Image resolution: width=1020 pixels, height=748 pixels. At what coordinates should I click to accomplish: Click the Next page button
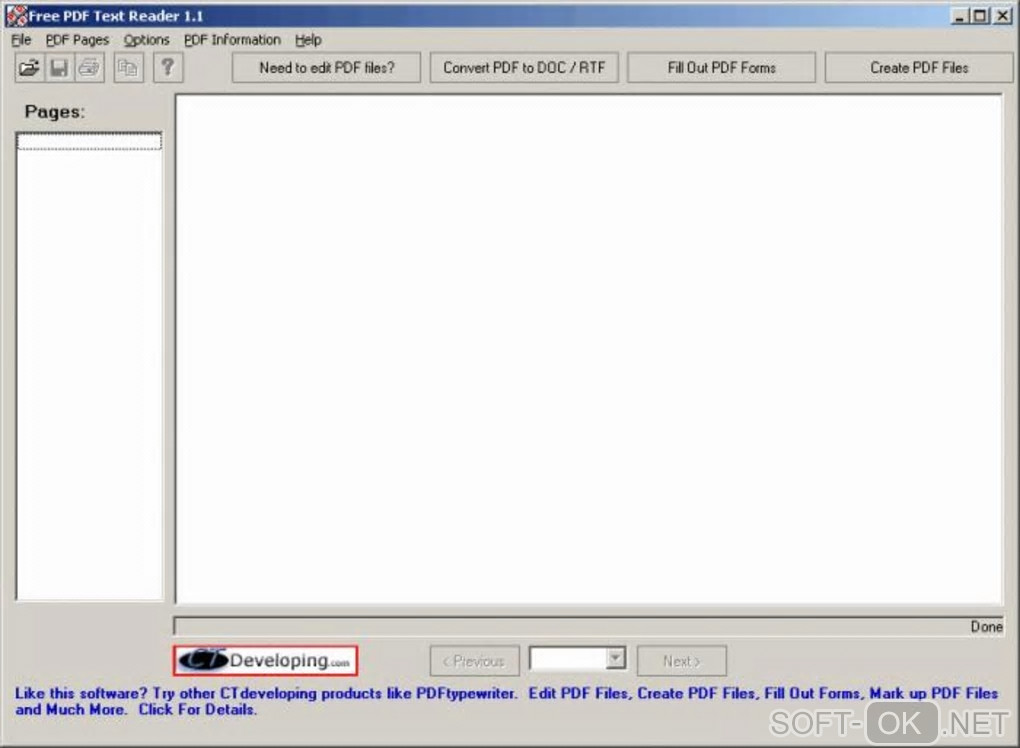click(x=682, y=661)
